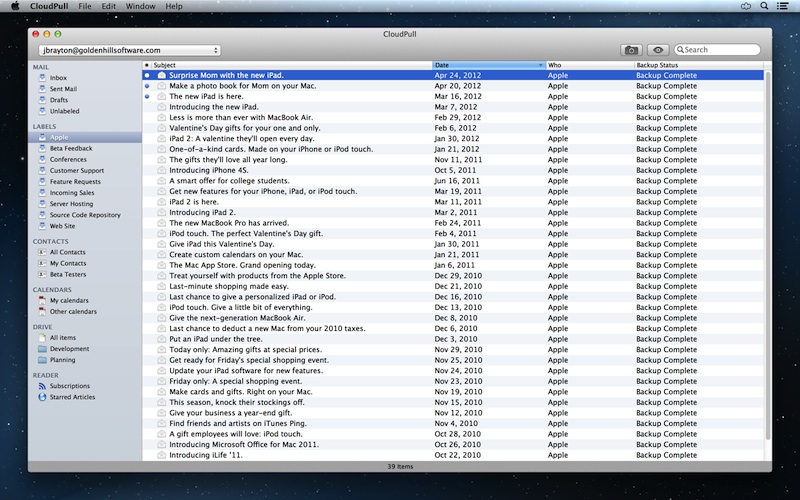Open the Window menu

pyautogui.click(x=141, y=6)
